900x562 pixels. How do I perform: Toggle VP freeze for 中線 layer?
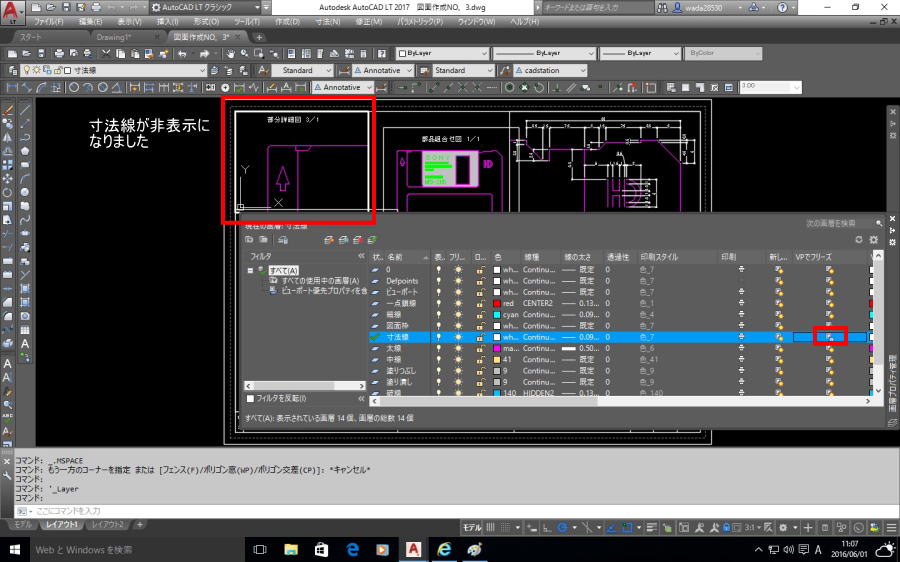pyautogui.click(x=829, y=359)
